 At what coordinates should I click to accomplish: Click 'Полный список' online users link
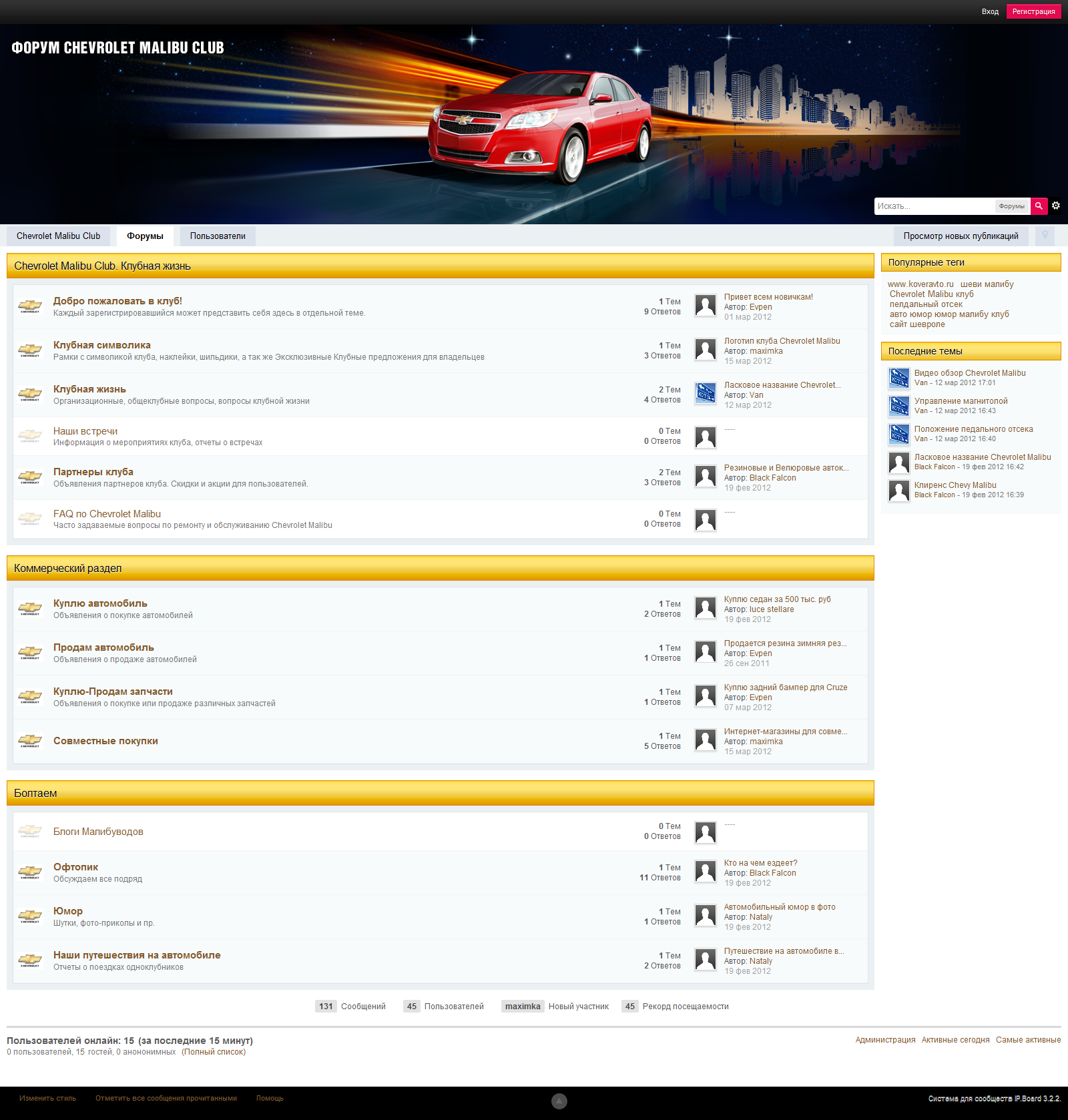click(214, 1052)
